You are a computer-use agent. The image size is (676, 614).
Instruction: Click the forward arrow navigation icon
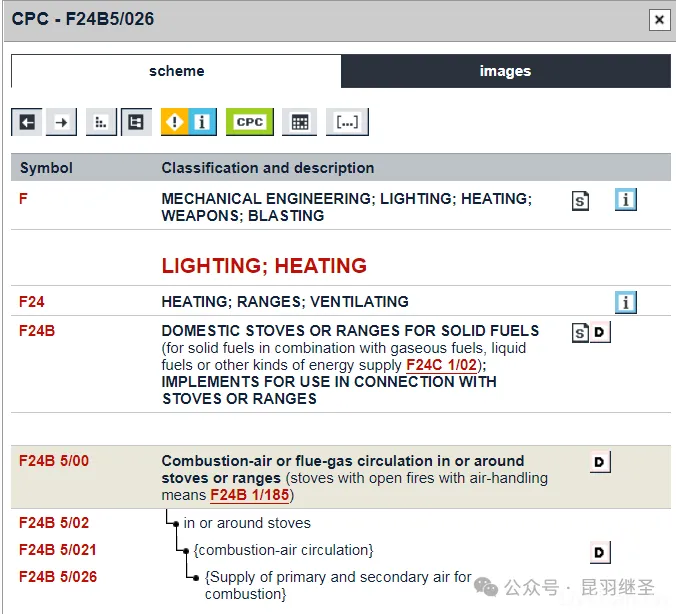tap(61, 122)
